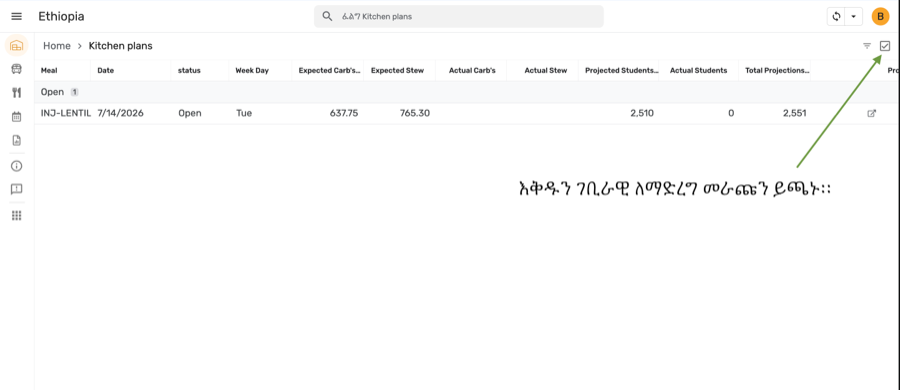Click the magnifier search icon
The image size is (900, 390).
point(327,16)
